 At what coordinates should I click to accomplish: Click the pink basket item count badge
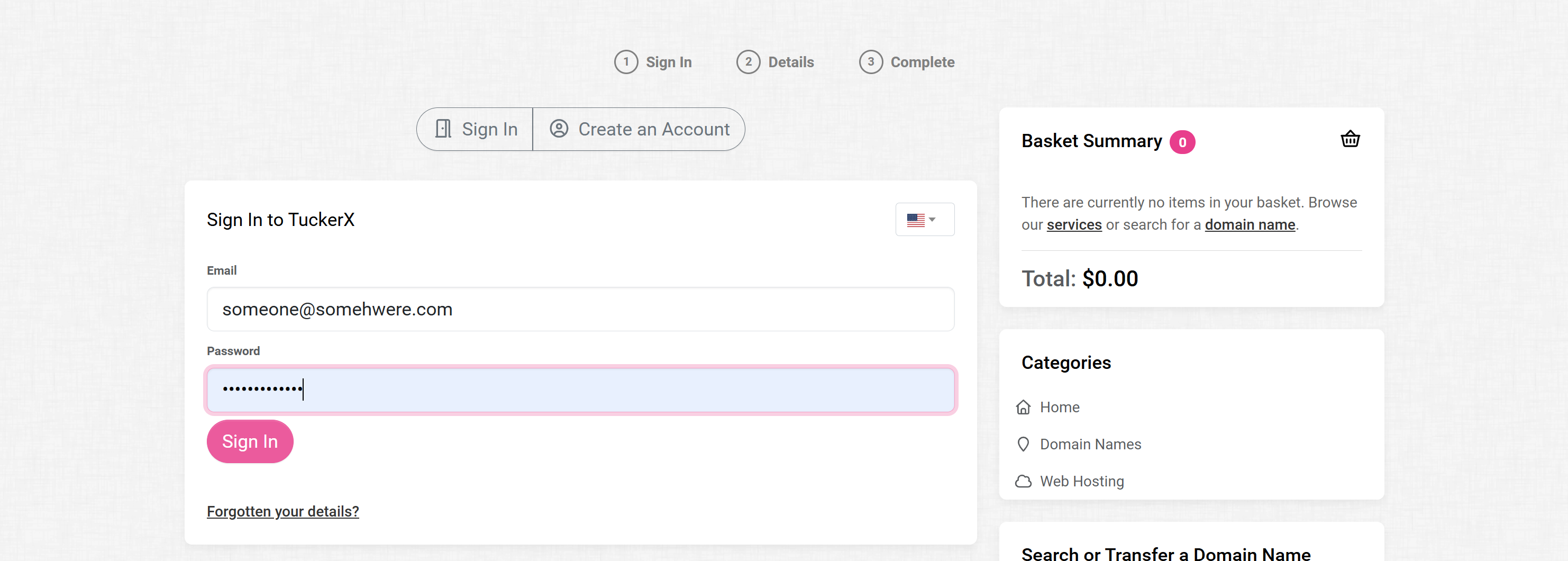[x=1181, y=142]
